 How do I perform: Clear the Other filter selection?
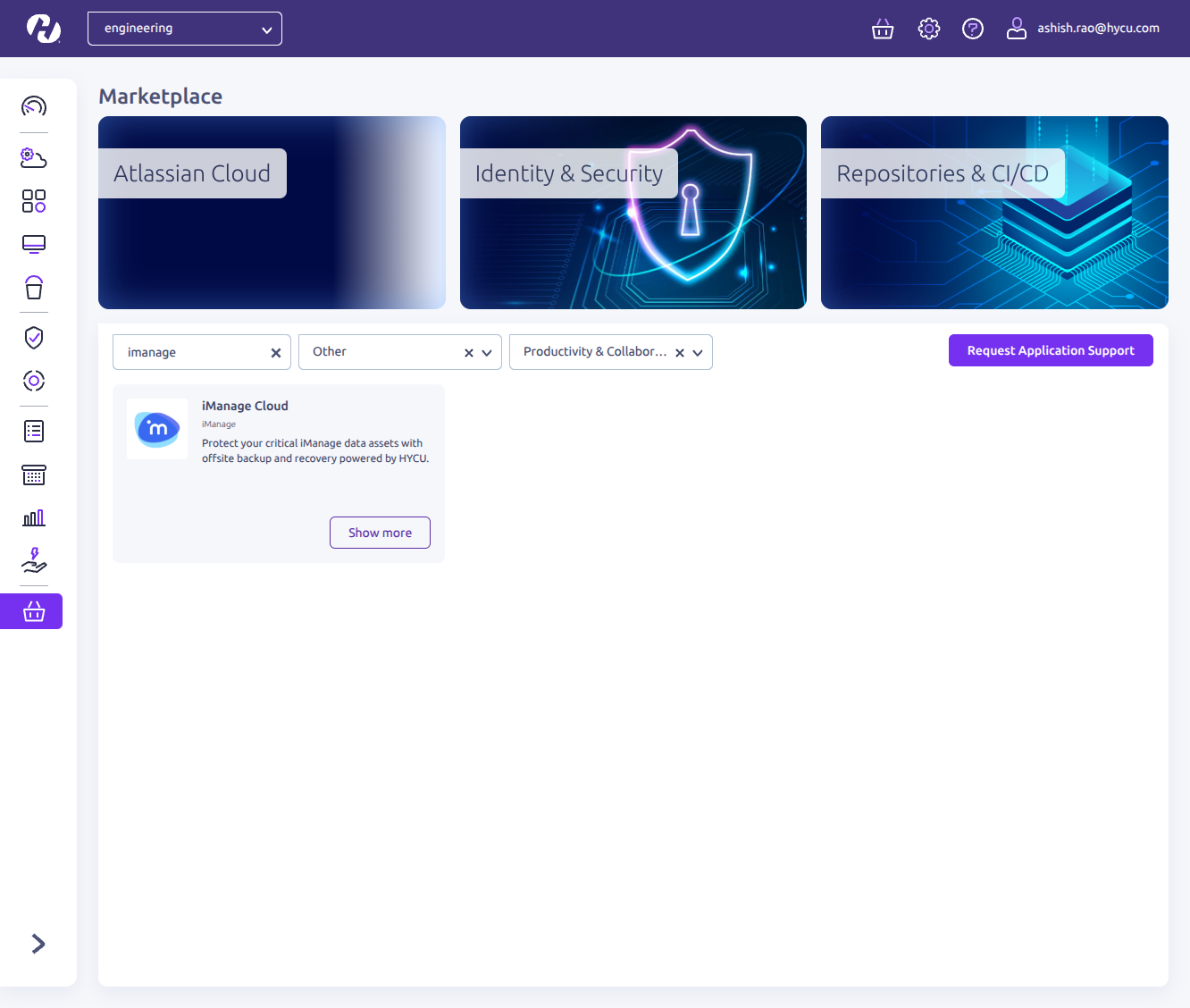pos(469,353)
